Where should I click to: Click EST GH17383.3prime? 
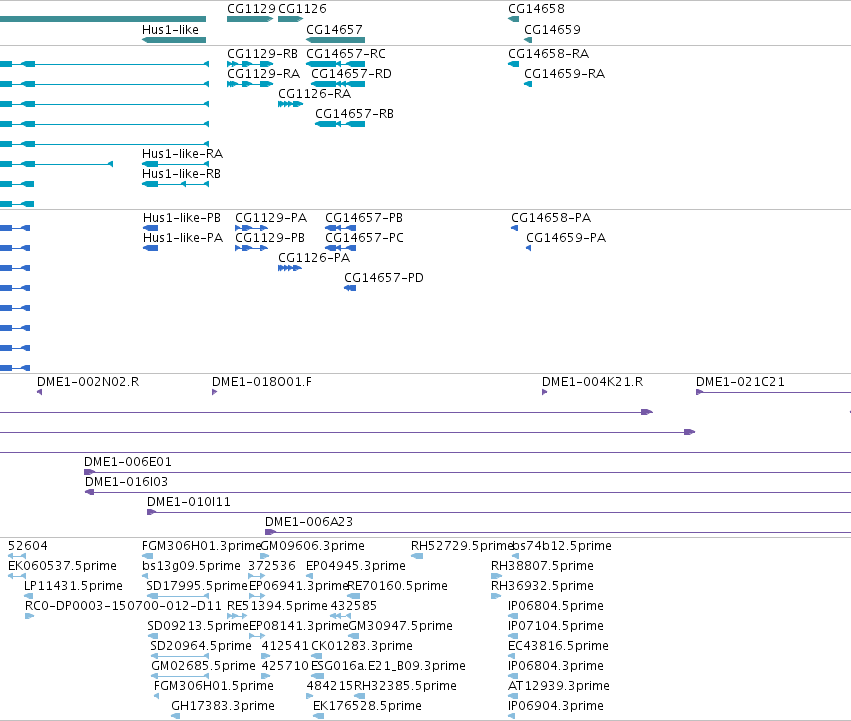pos(223,706)
